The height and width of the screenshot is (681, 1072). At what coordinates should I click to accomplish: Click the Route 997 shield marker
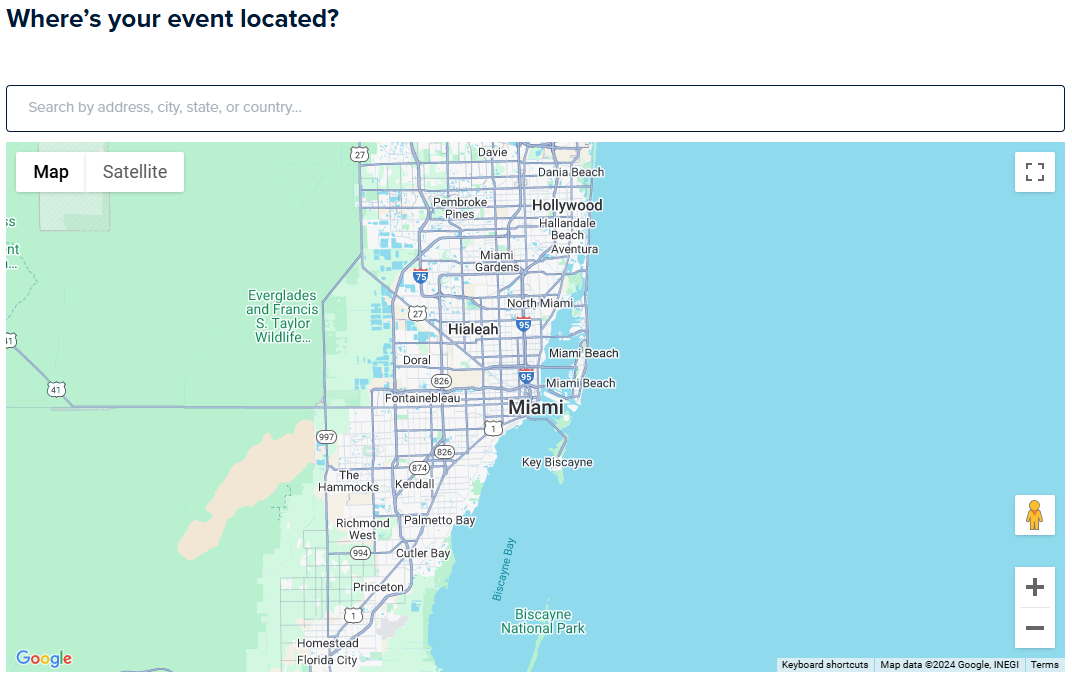tap(326, 437)
